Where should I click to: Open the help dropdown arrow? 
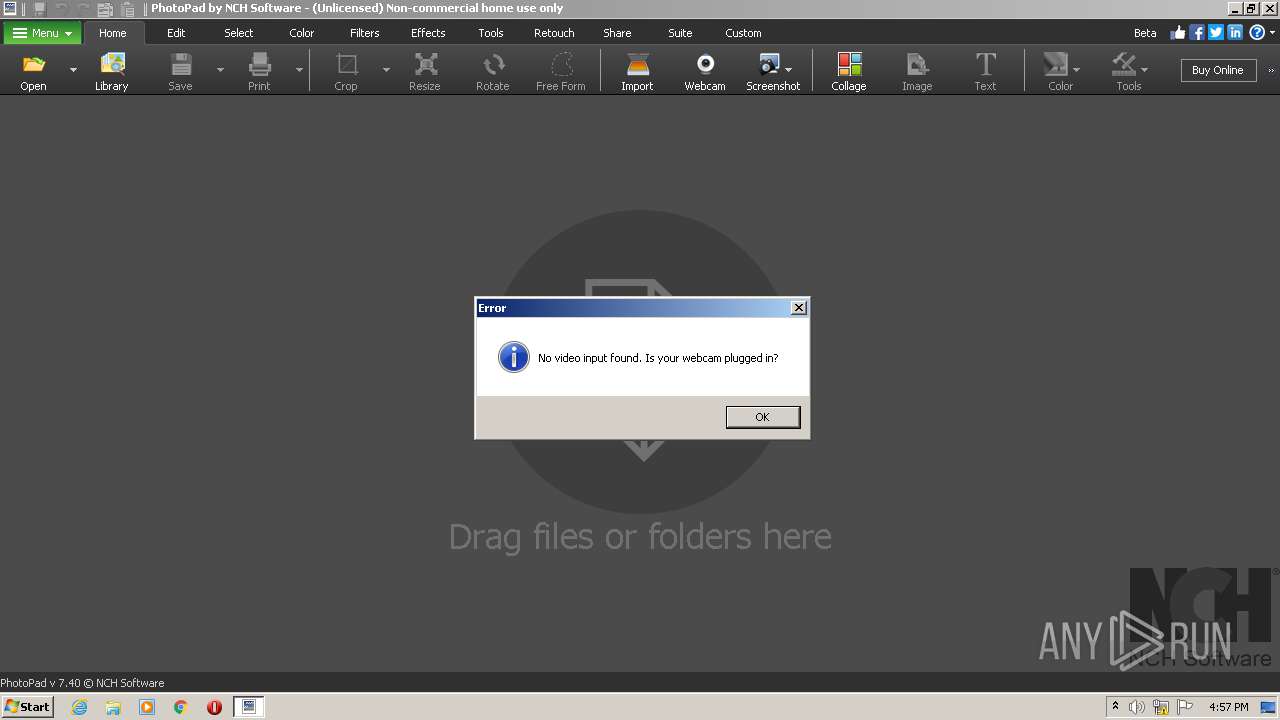click(1272, 33)
